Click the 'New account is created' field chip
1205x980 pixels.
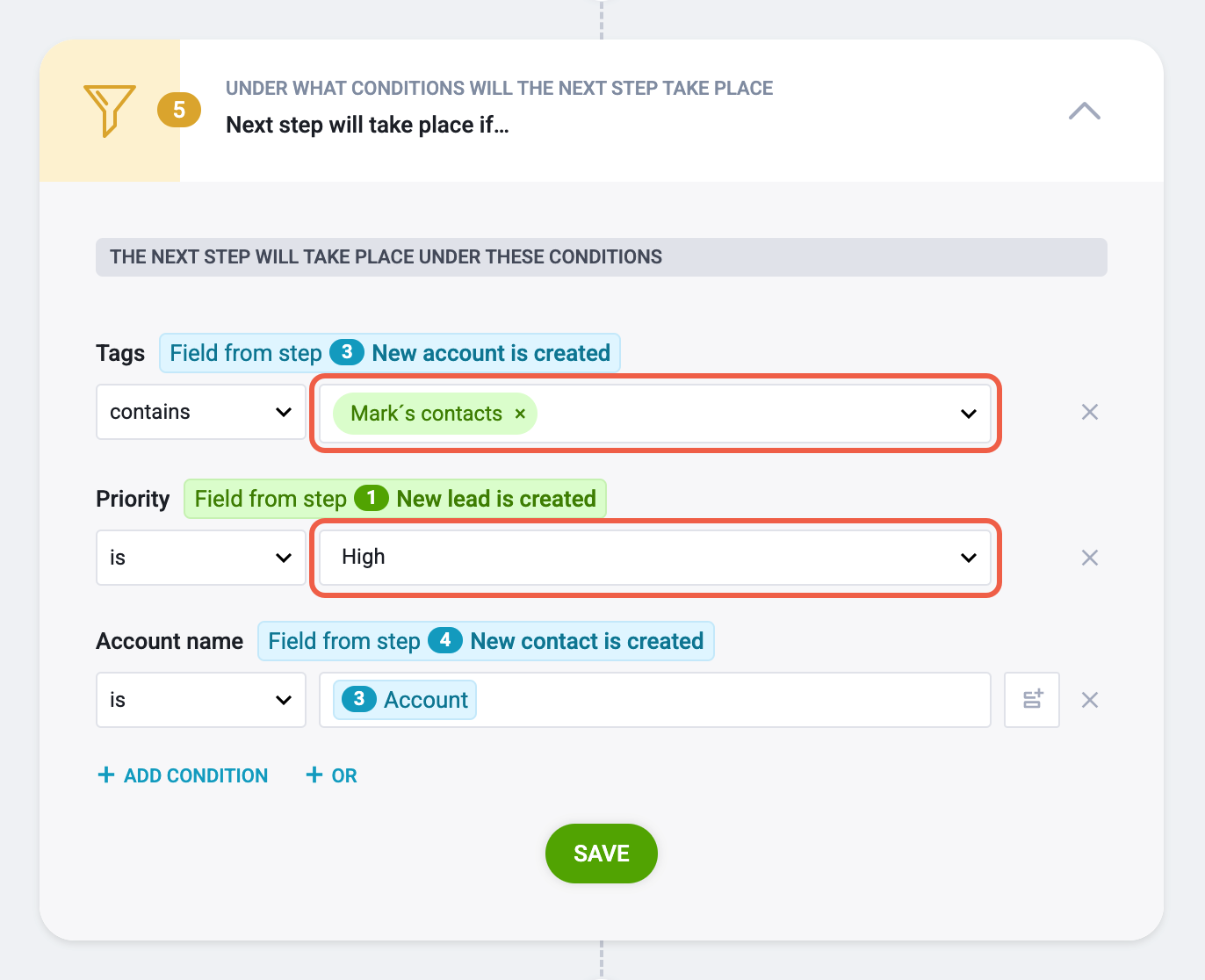(x=390, y=353)
